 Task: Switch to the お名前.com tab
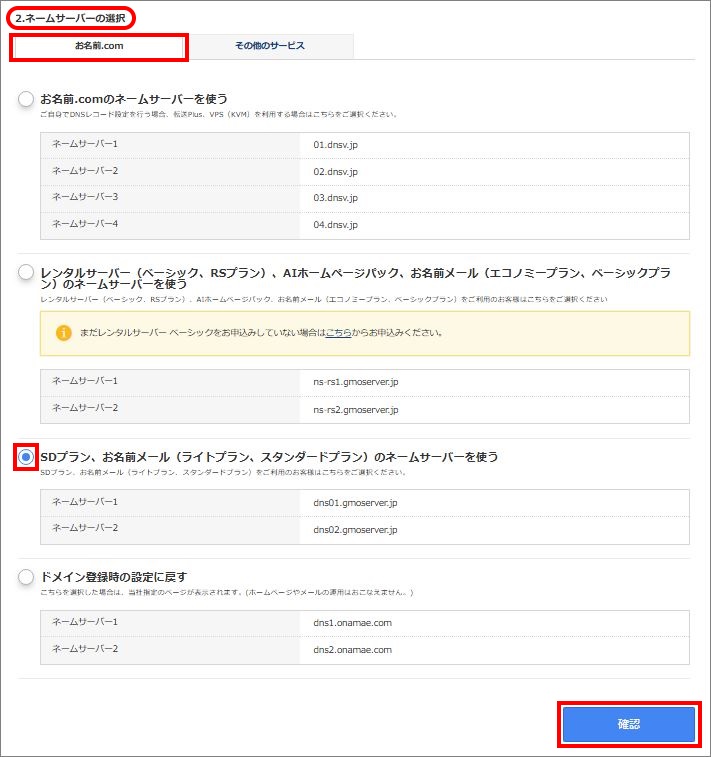coord(99,47)
